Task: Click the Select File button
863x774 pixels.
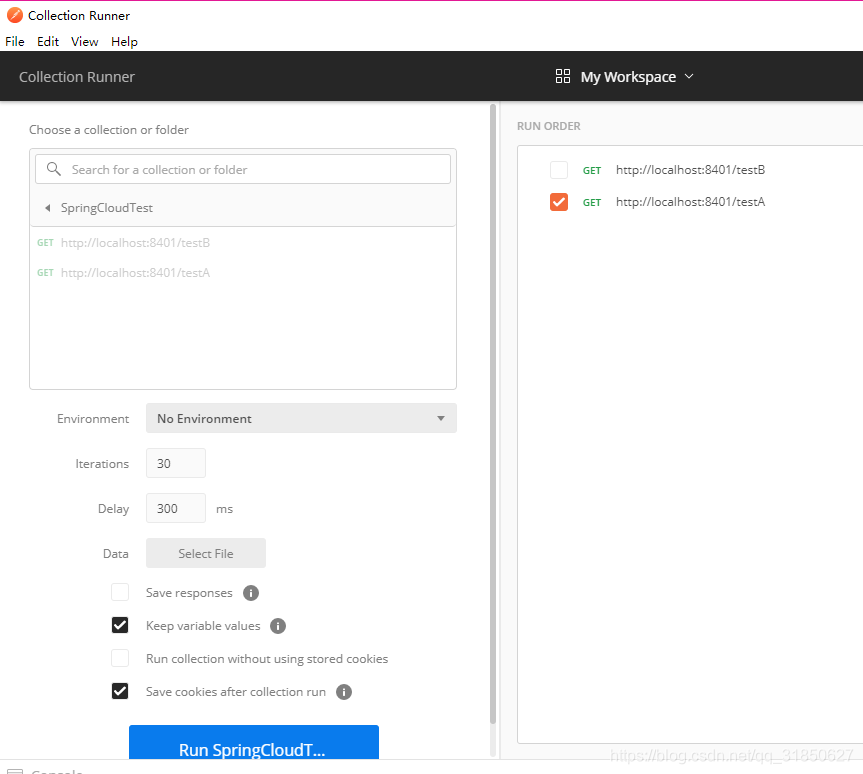Action: pyautogui.click(x=206, y=553)
